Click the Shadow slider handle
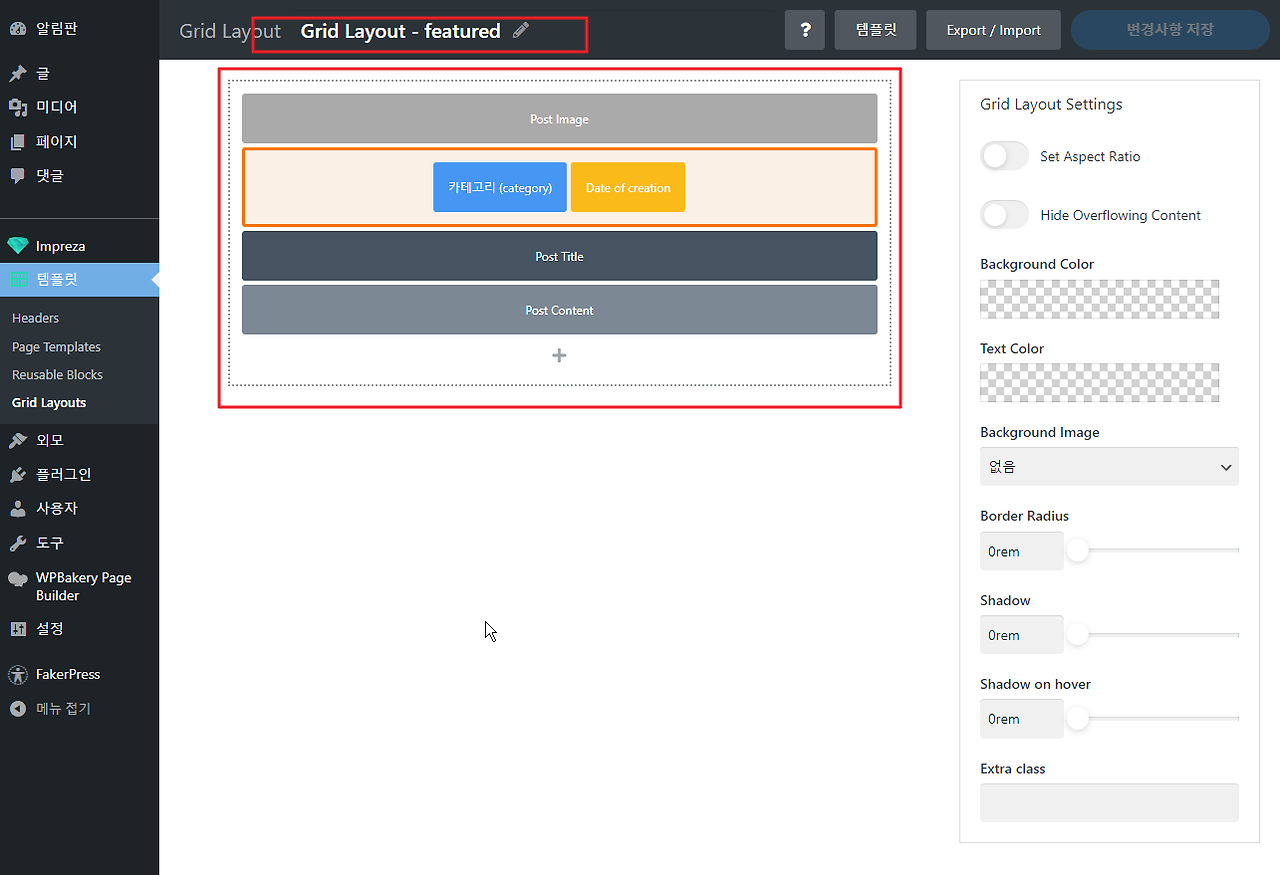The image size is (1280, 875). (1077, 635)
